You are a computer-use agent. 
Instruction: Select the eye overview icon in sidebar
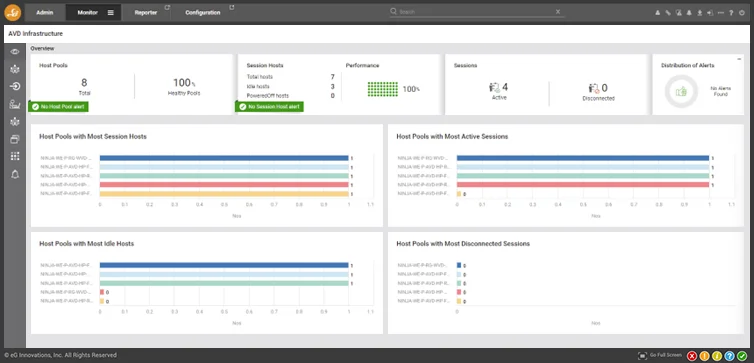point(15,51)
